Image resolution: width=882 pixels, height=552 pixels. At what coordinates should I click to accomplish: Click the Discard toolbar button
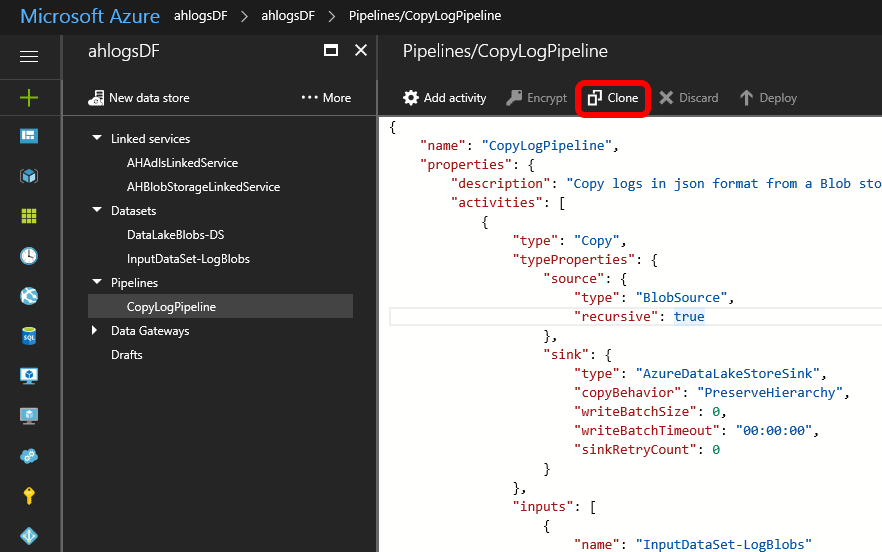click(x=688, y=98)
